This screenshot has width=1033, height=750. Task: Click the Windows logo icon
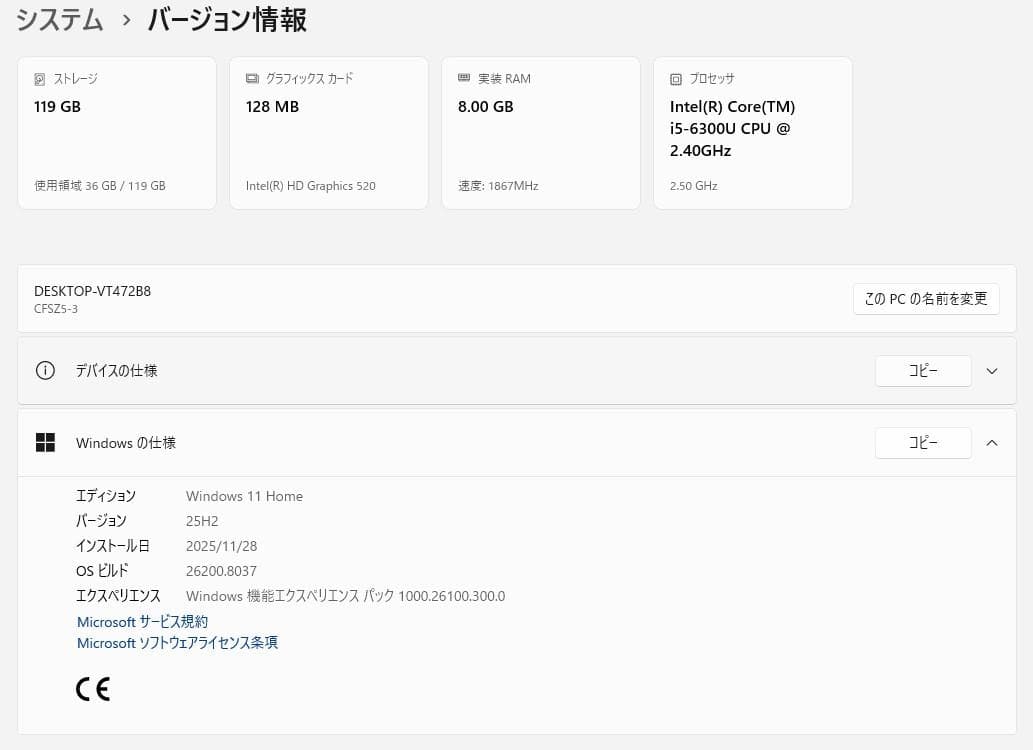point(45,442)
